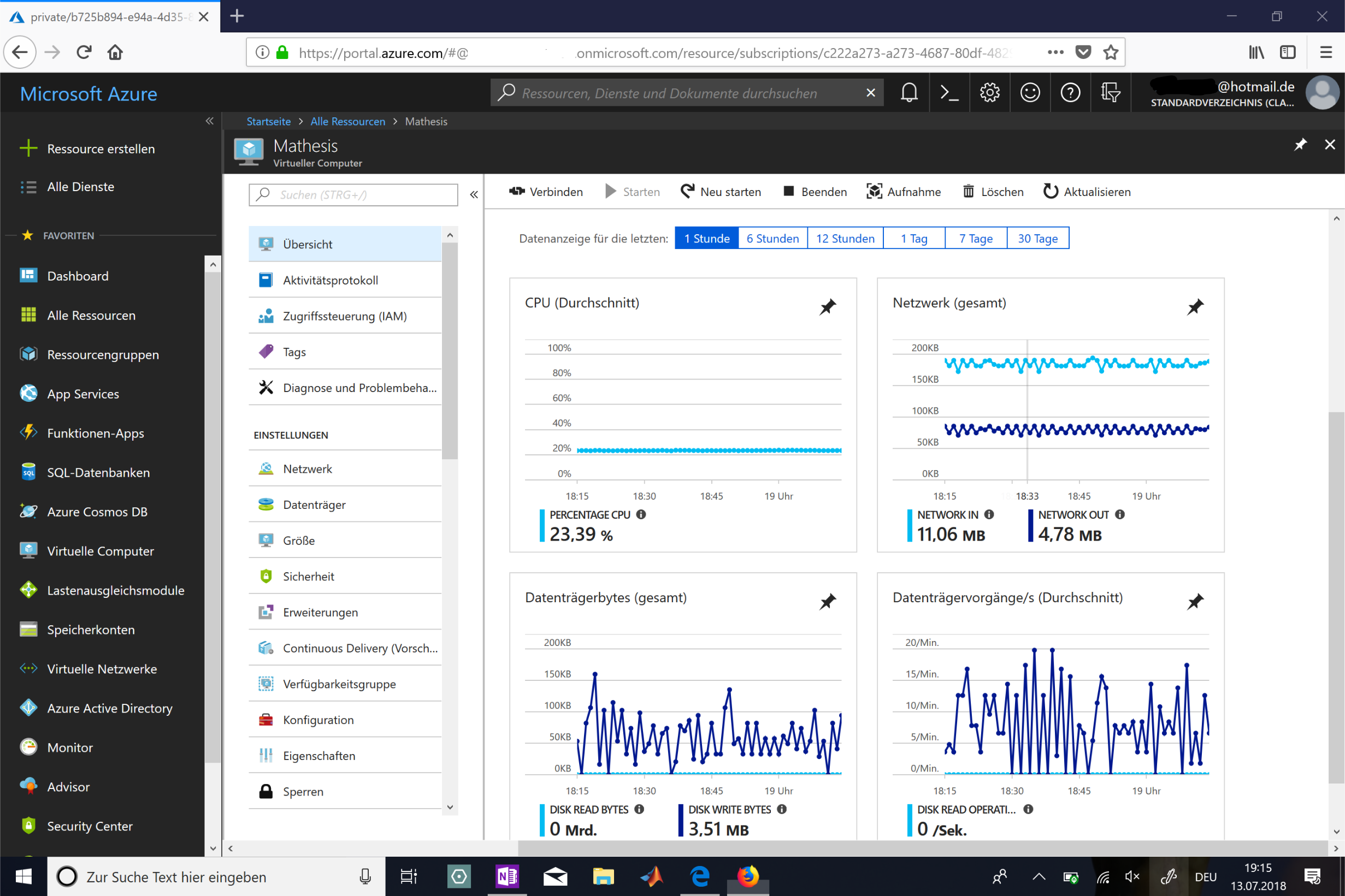1345x896 pixels.
Task: Open help question mark menu
Action: [x=1070, y=93]
